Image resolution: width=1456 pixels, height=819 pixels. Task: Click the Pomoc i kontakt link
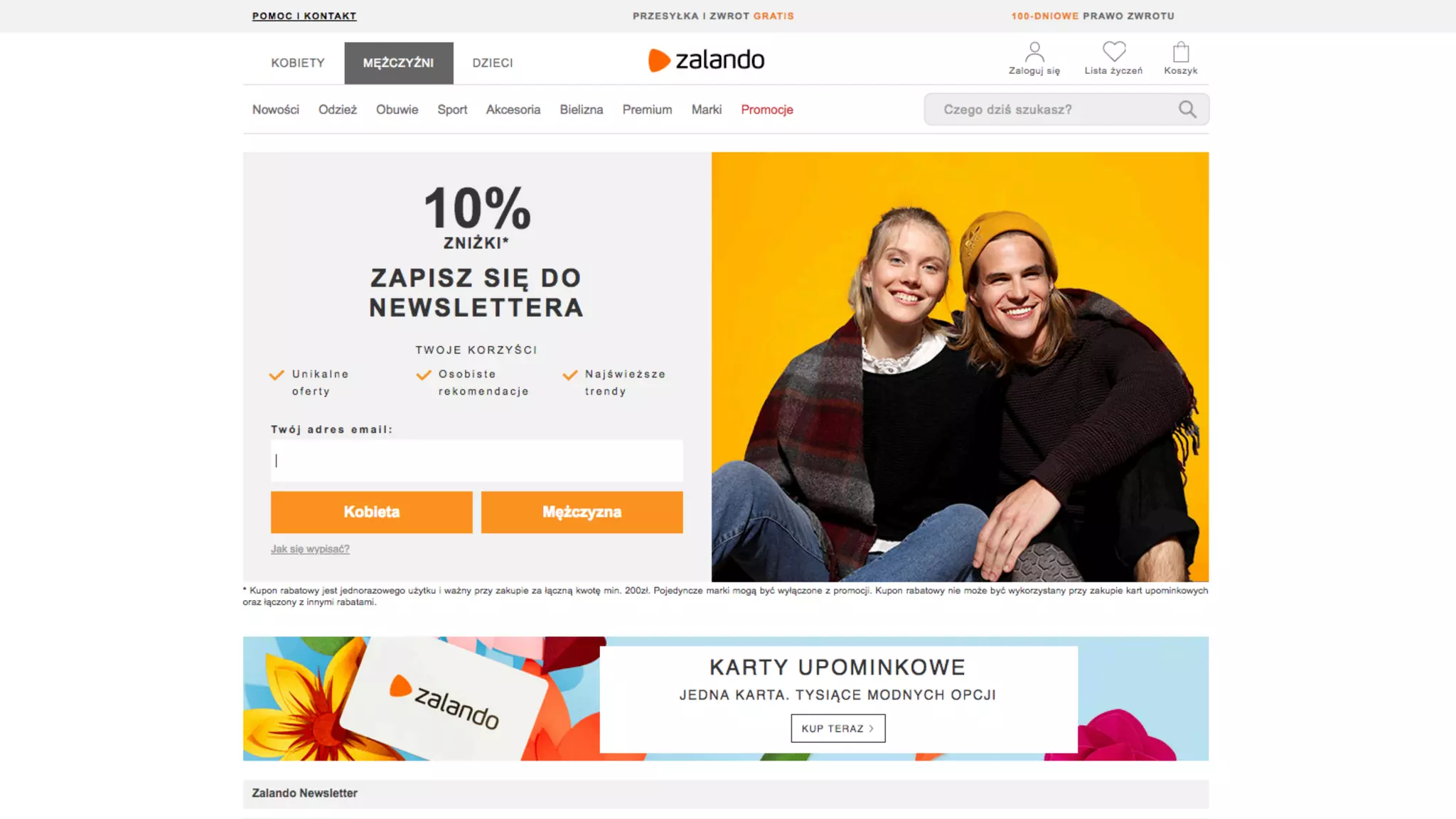[x=304, y=16]
